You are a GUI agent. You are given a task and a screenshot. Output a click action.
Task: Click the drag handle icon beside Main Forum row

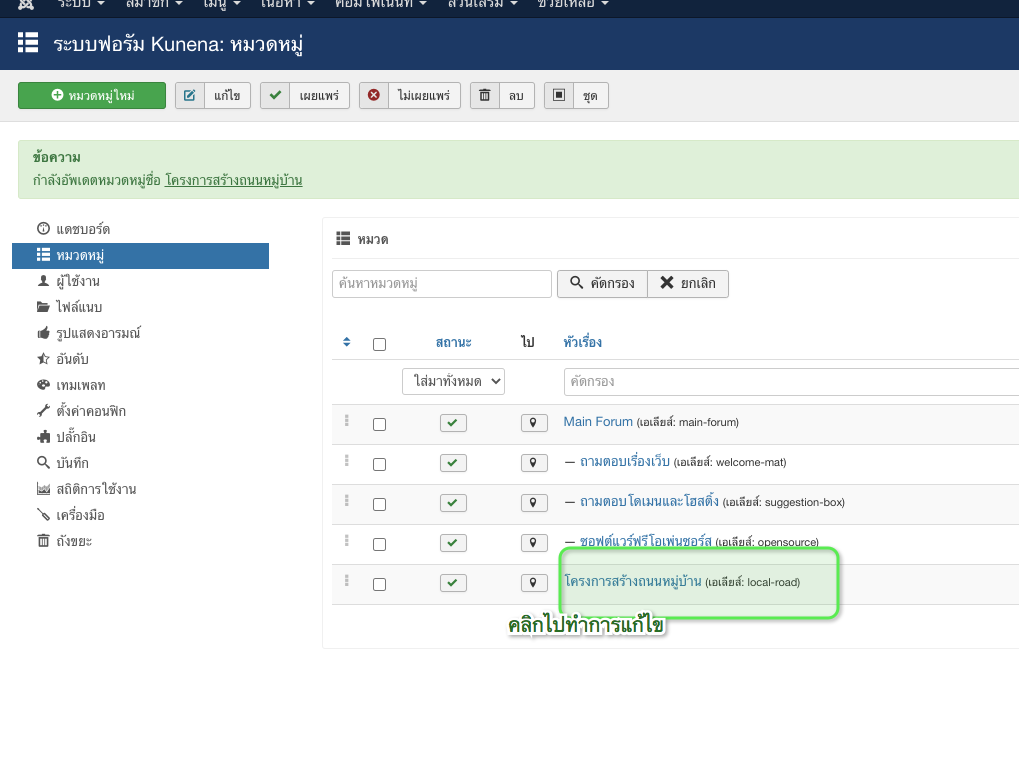point(346,421)
